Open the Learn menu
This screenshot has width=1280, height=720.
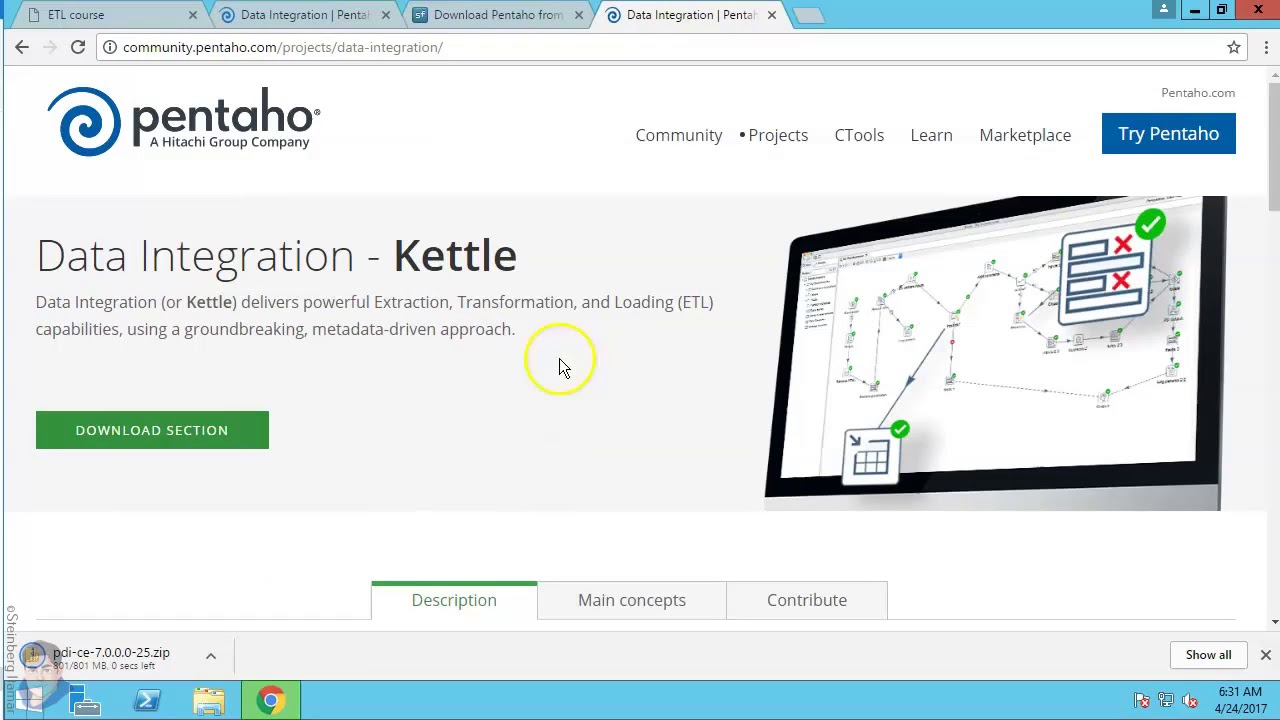(931, 135)
